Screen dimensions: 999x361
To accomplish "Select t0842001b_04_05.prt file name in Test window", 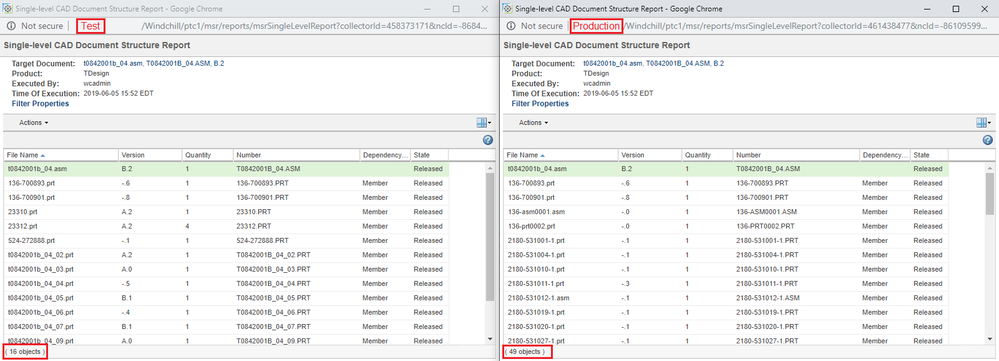I will (x=40, y=298).
